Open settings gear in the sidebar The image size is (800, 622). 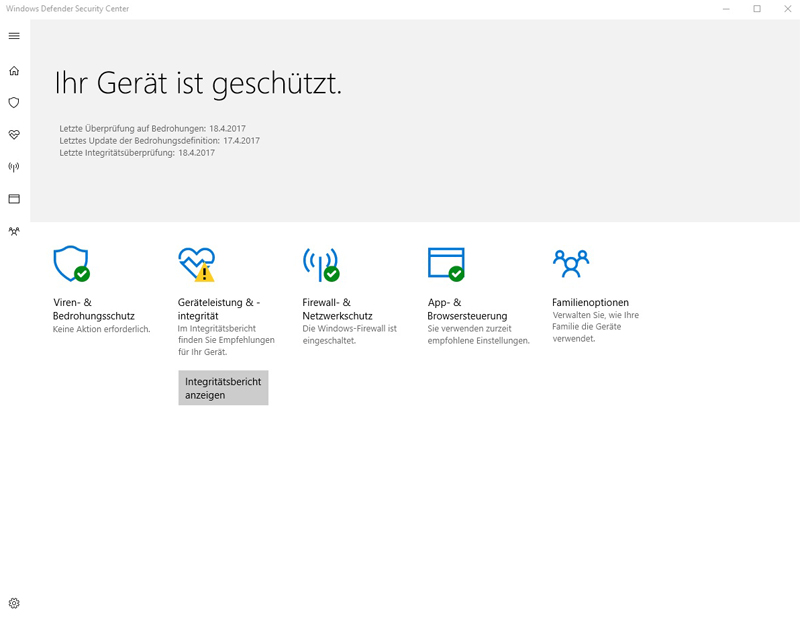pyautogui.click(x=14, y=603)
